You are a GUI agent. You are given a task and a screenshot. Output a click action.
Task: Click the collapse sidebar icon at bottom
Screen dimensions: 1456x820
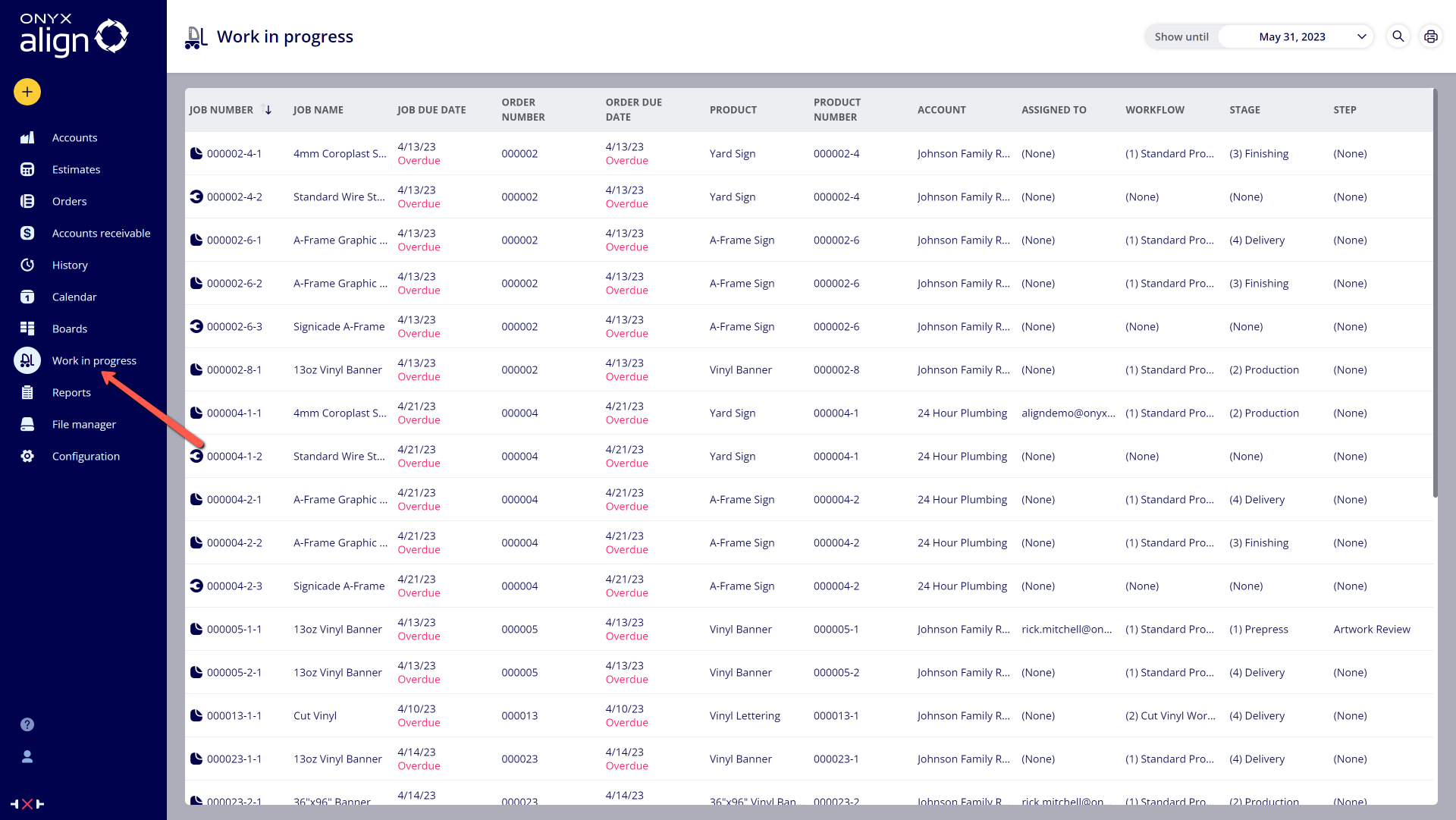(x=27, y=804)
